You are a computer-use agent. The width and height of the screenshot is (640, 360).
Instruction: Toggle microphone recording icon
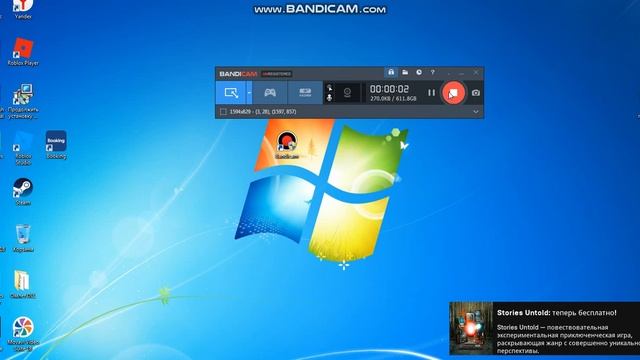tap(329, 98)
